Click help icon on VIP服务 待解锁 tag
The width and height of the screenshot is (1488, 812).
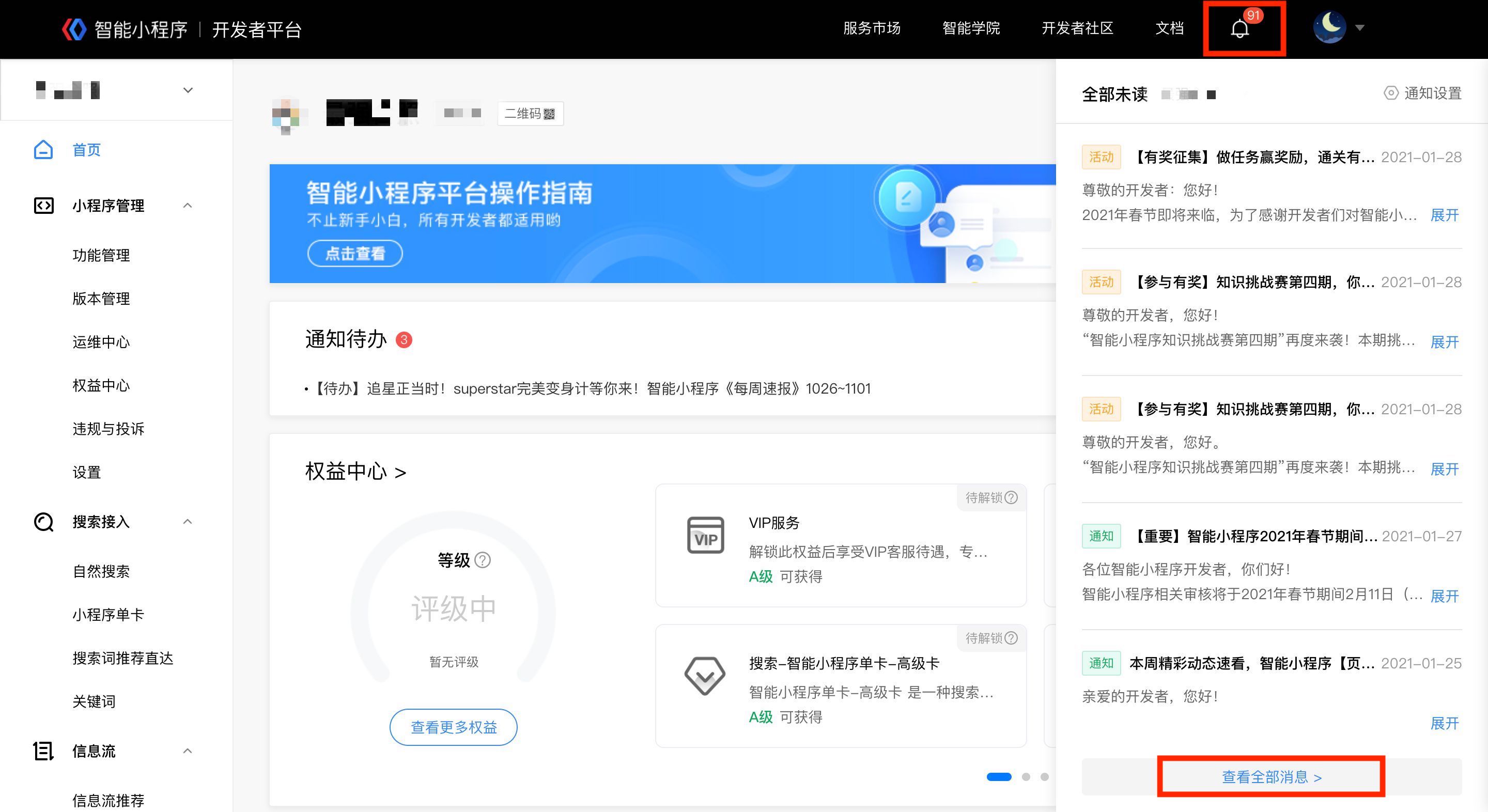[x=1011, y=497]
